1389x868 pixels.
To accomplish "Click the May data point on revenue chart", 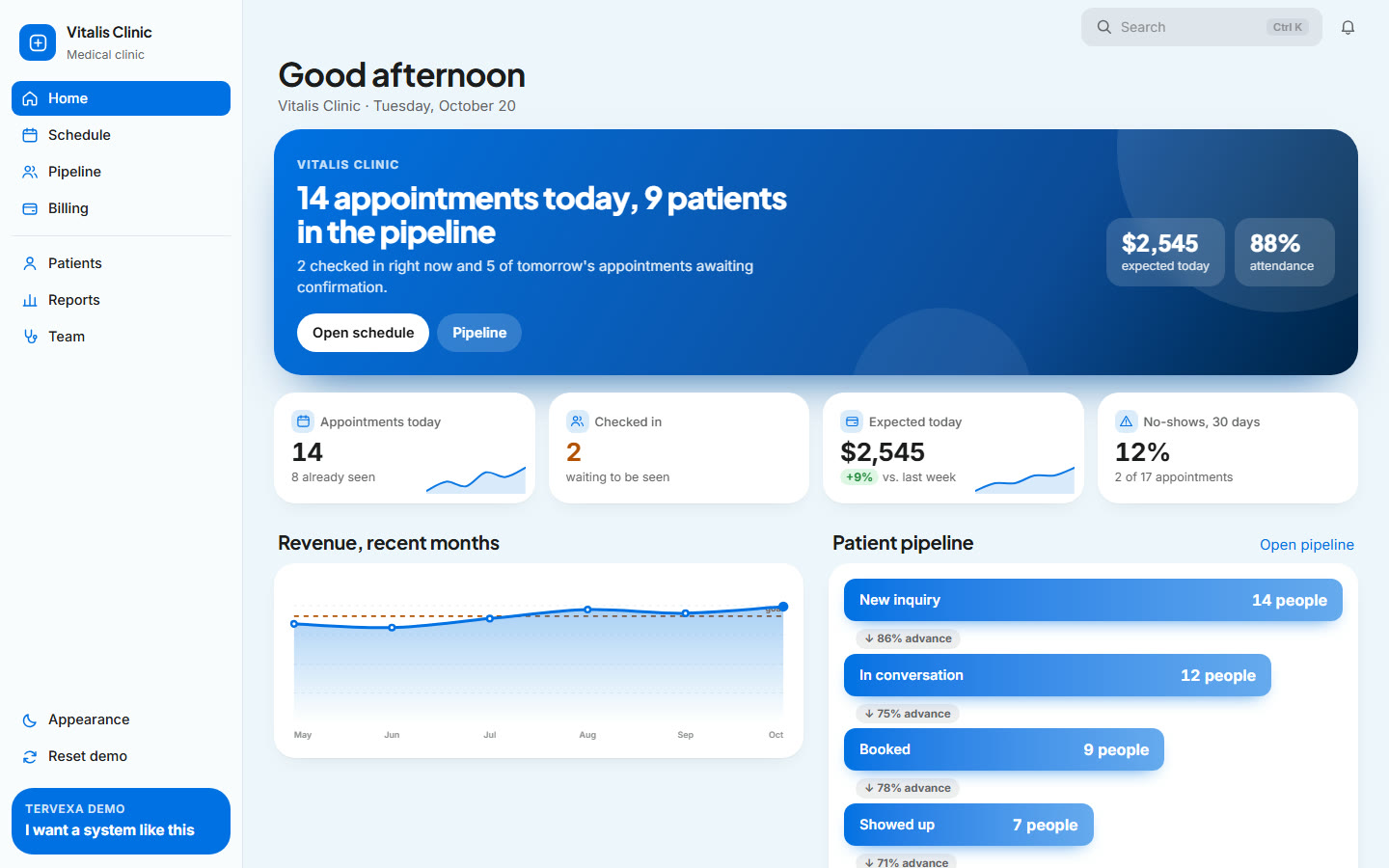I will tap(294, 624).
